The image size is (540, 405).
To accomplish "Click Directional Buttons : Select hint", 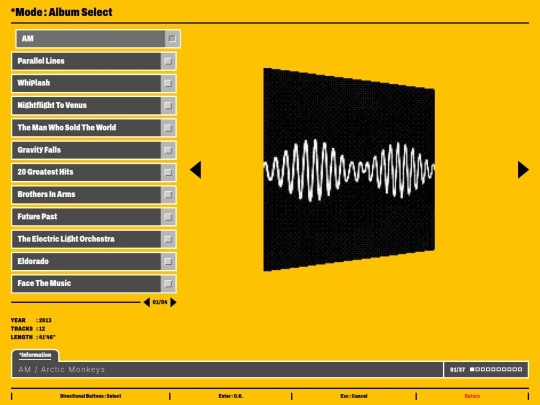I will pyautogui.click(x=91, y=396).
